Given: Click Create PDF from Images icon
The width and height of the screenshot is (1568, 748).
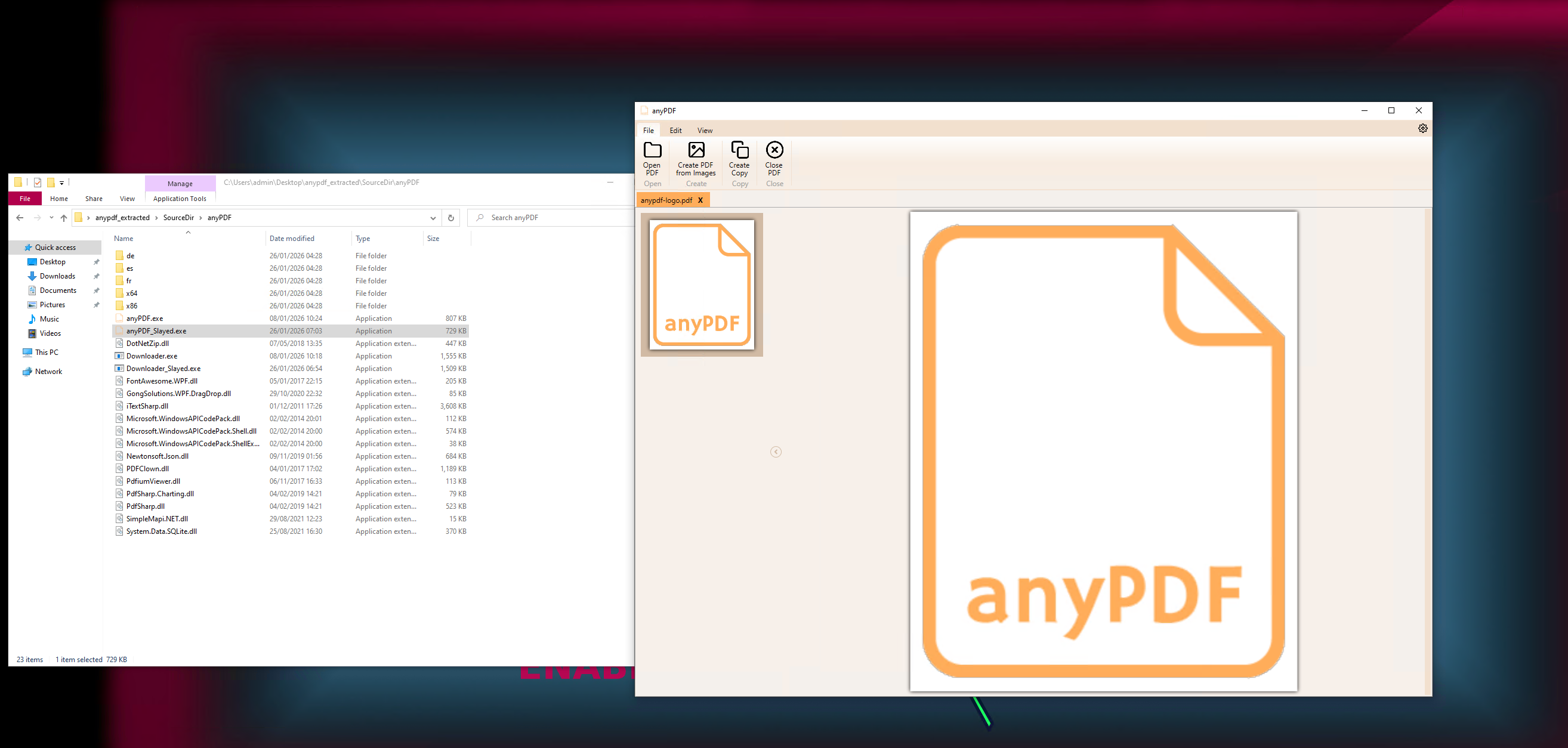Looking at the screenshot, I should pyautogui.click(x=696, y=150).
